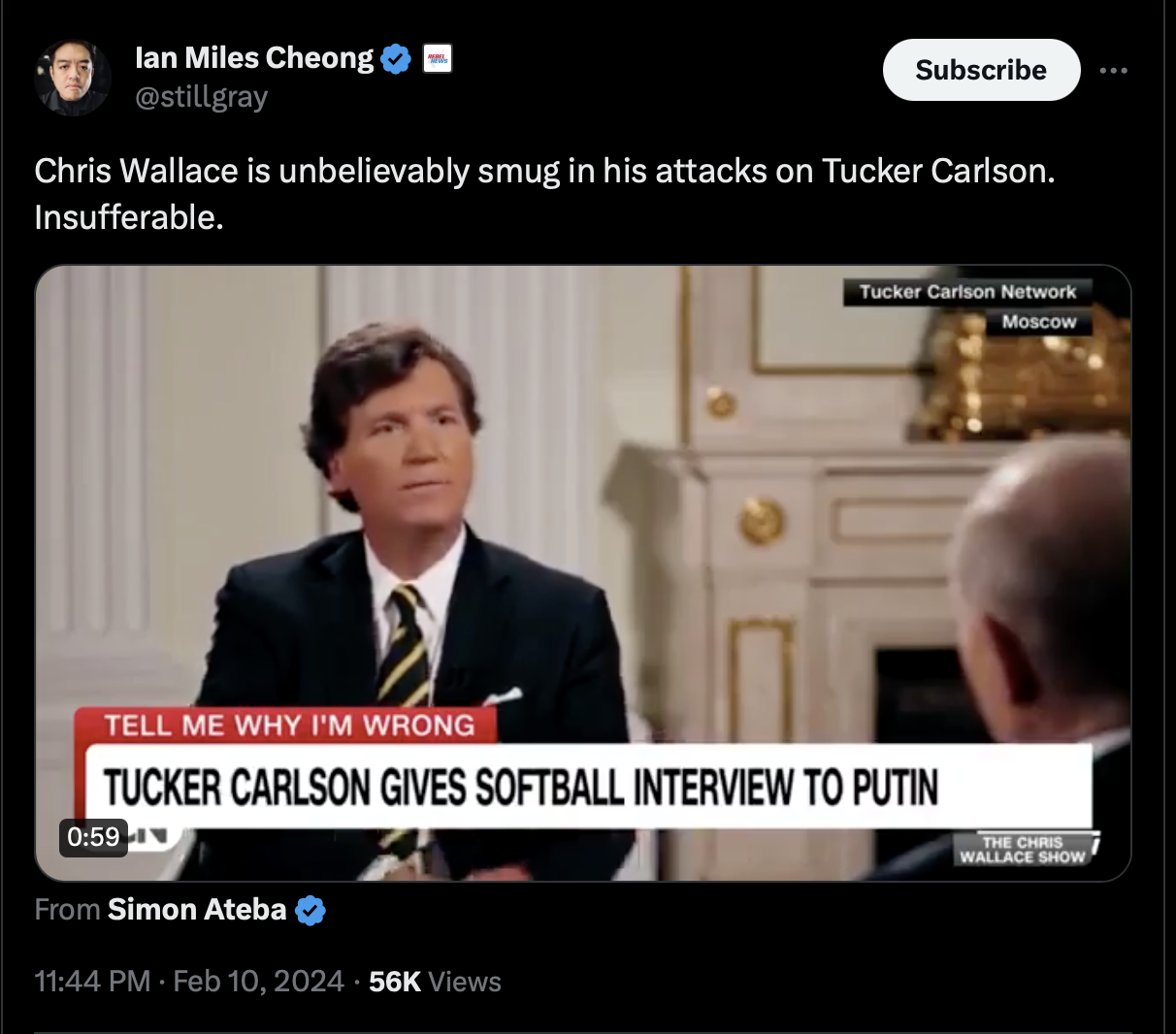Click the 0:59 video duration badge
1176x1034 pixels.
(x=93, y=836)
